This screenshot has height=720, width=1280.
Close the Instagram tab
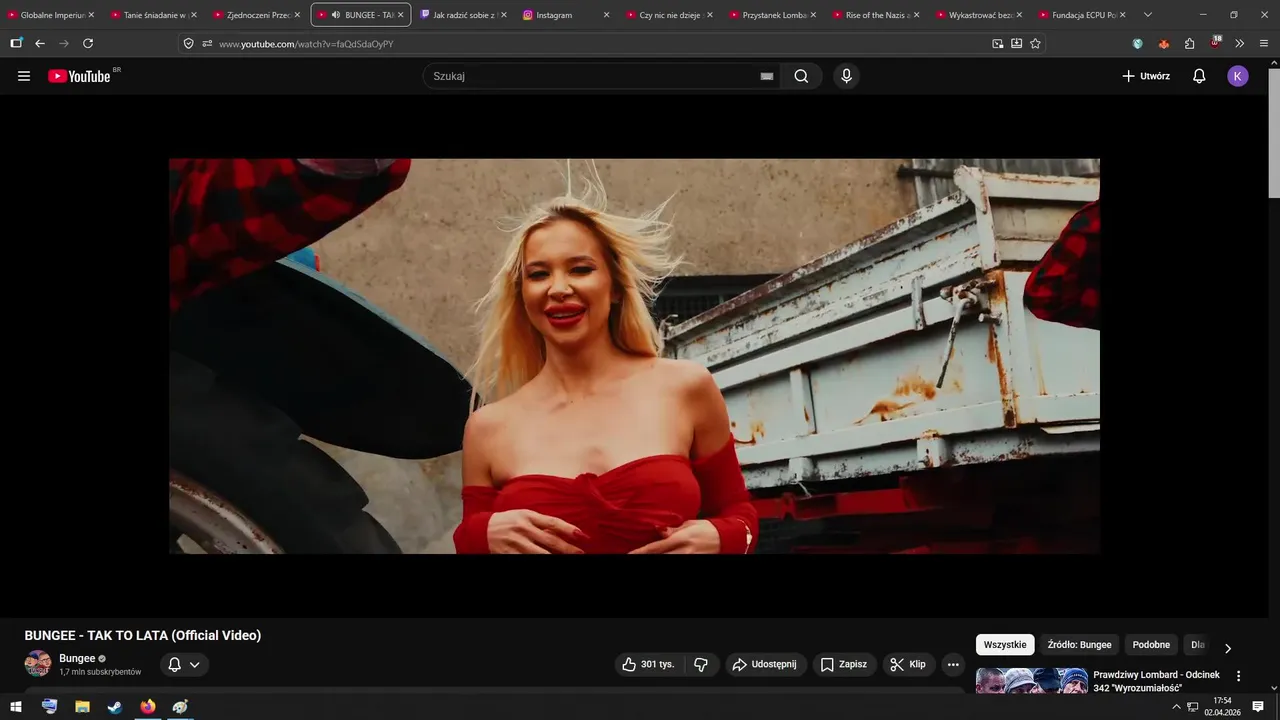[606, 15]
